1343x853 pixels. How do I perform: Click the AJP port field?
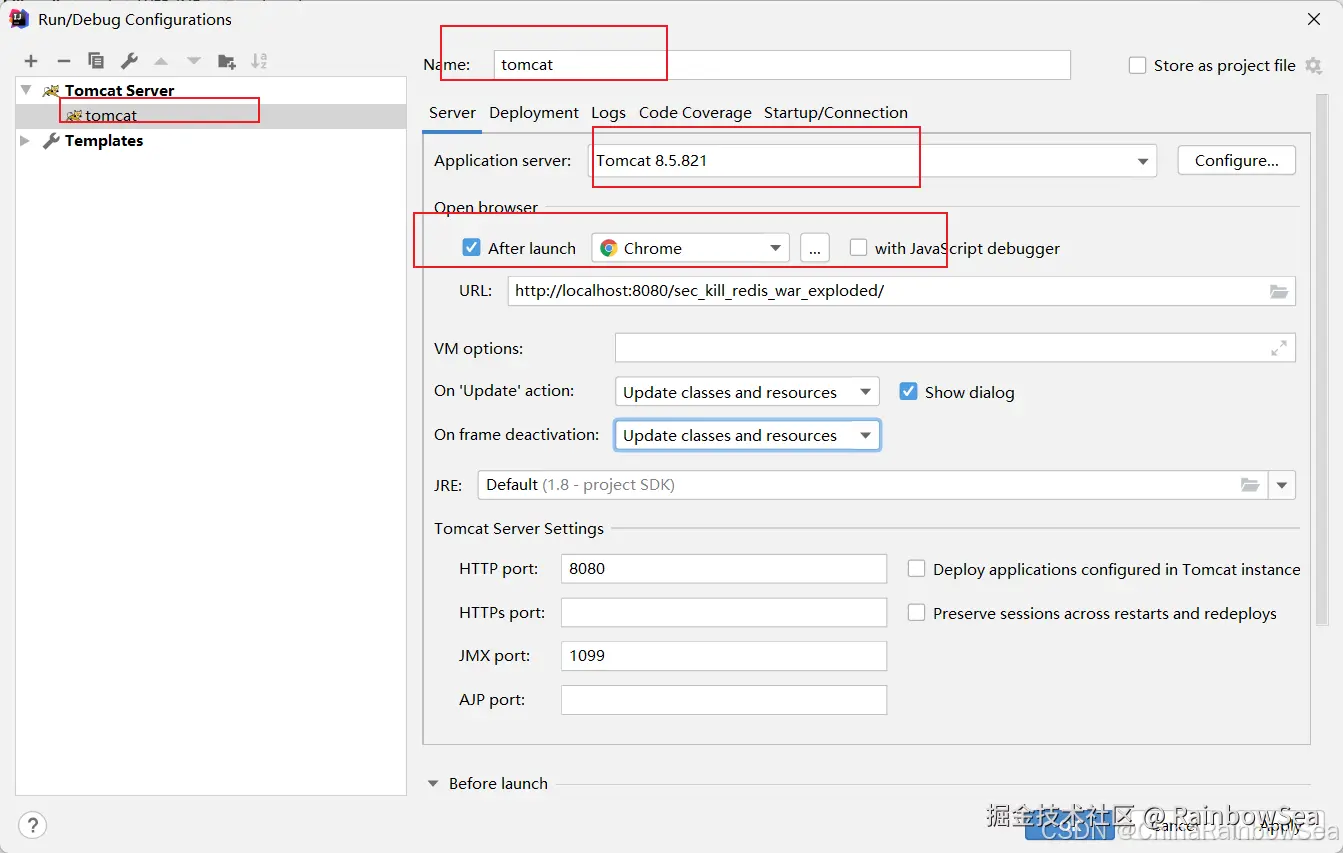(x=724, y=700)
